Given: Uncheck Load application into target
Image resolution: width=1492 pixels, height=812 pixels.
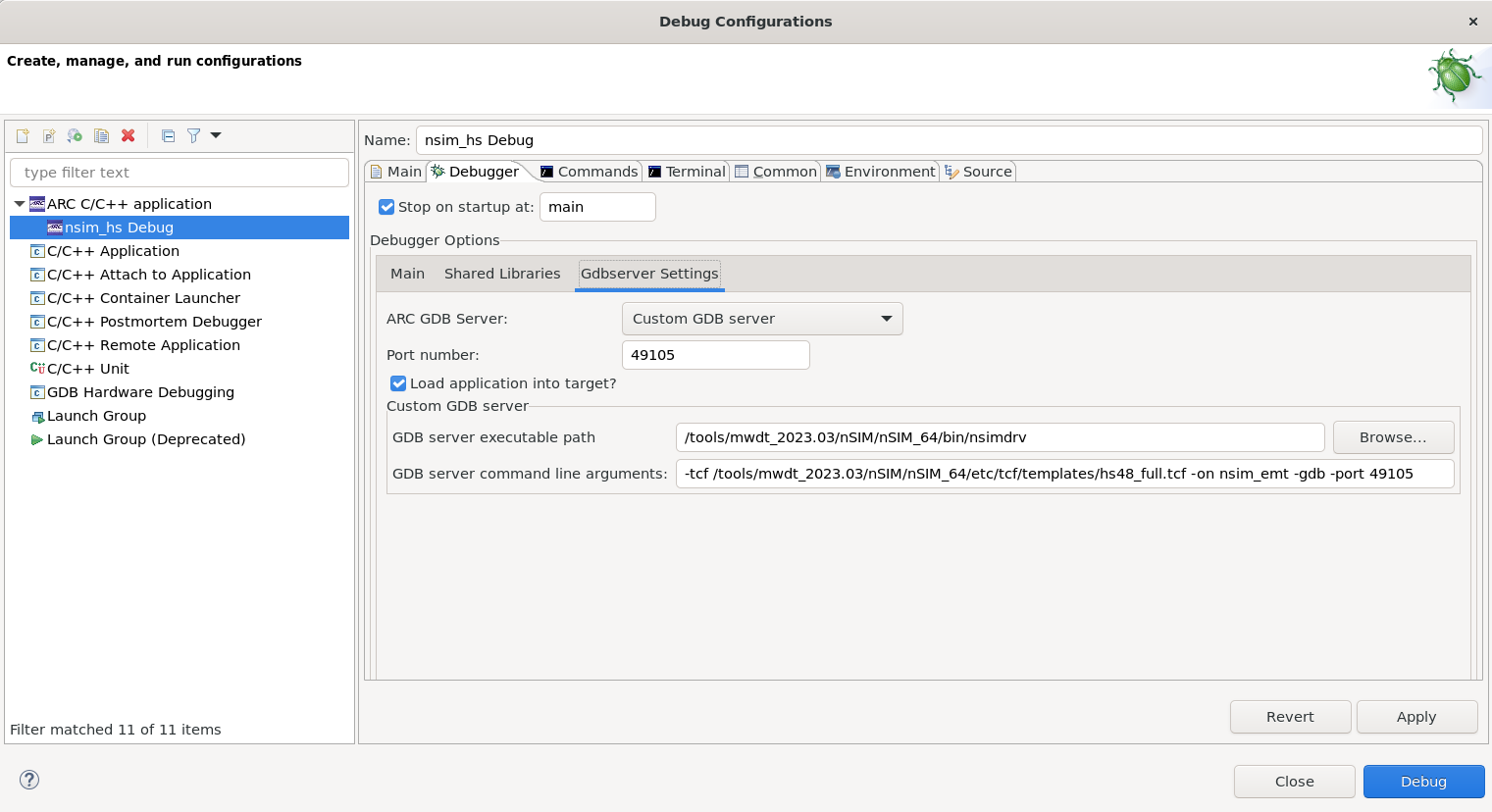Looking at the screenshot, I should (x=398, y=383).
